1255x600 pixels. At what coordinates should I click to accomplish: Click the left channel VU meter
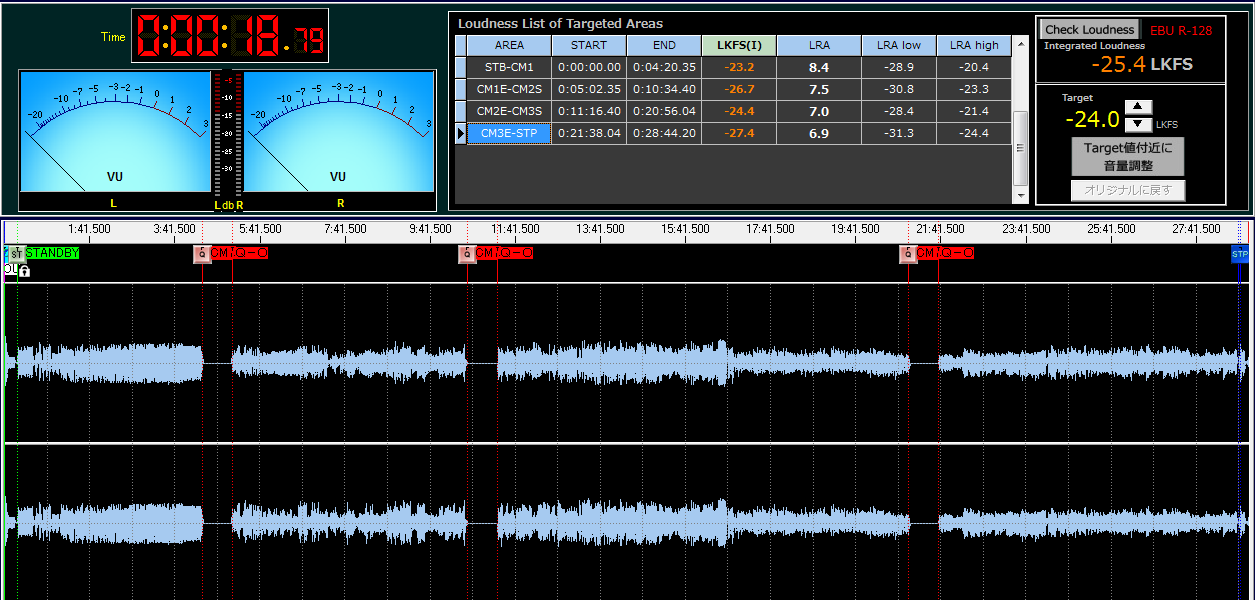[x=114, y=132]
